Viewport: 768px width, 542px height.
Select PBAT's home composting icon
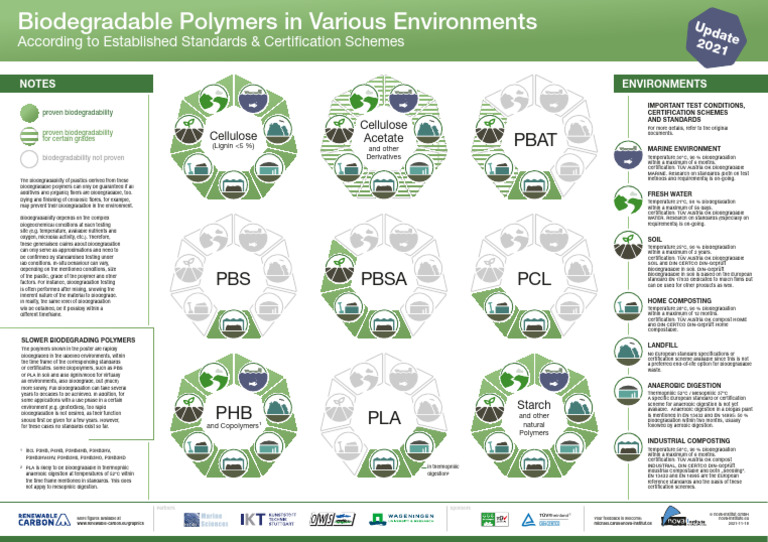[499, 167]
